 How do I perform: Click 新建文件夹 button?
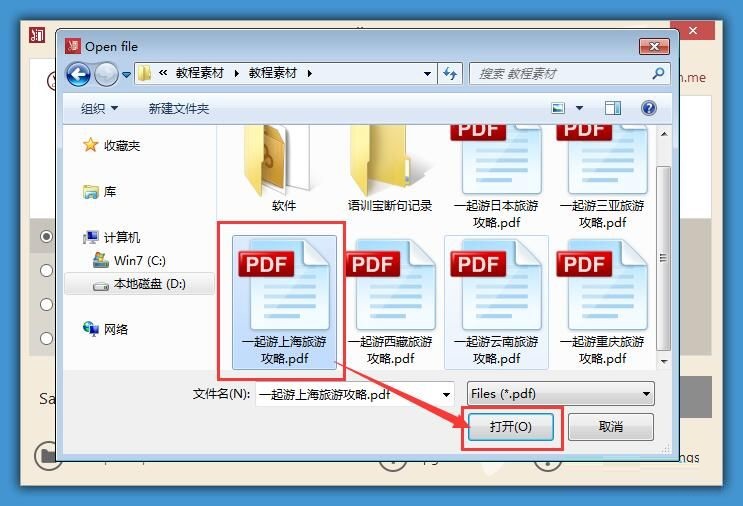179,108
